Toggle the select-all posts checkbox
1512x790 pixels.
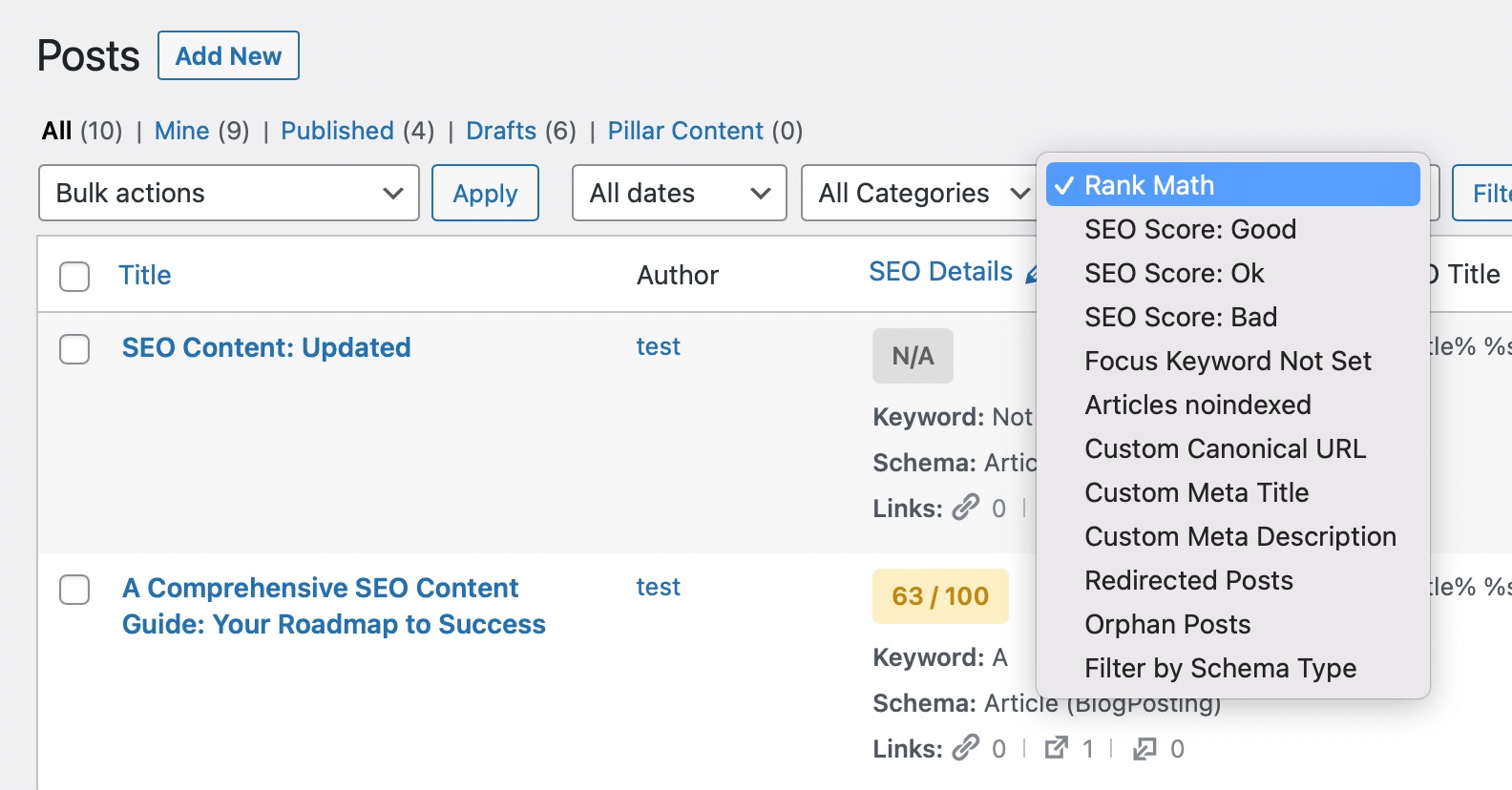pos(74,277)
